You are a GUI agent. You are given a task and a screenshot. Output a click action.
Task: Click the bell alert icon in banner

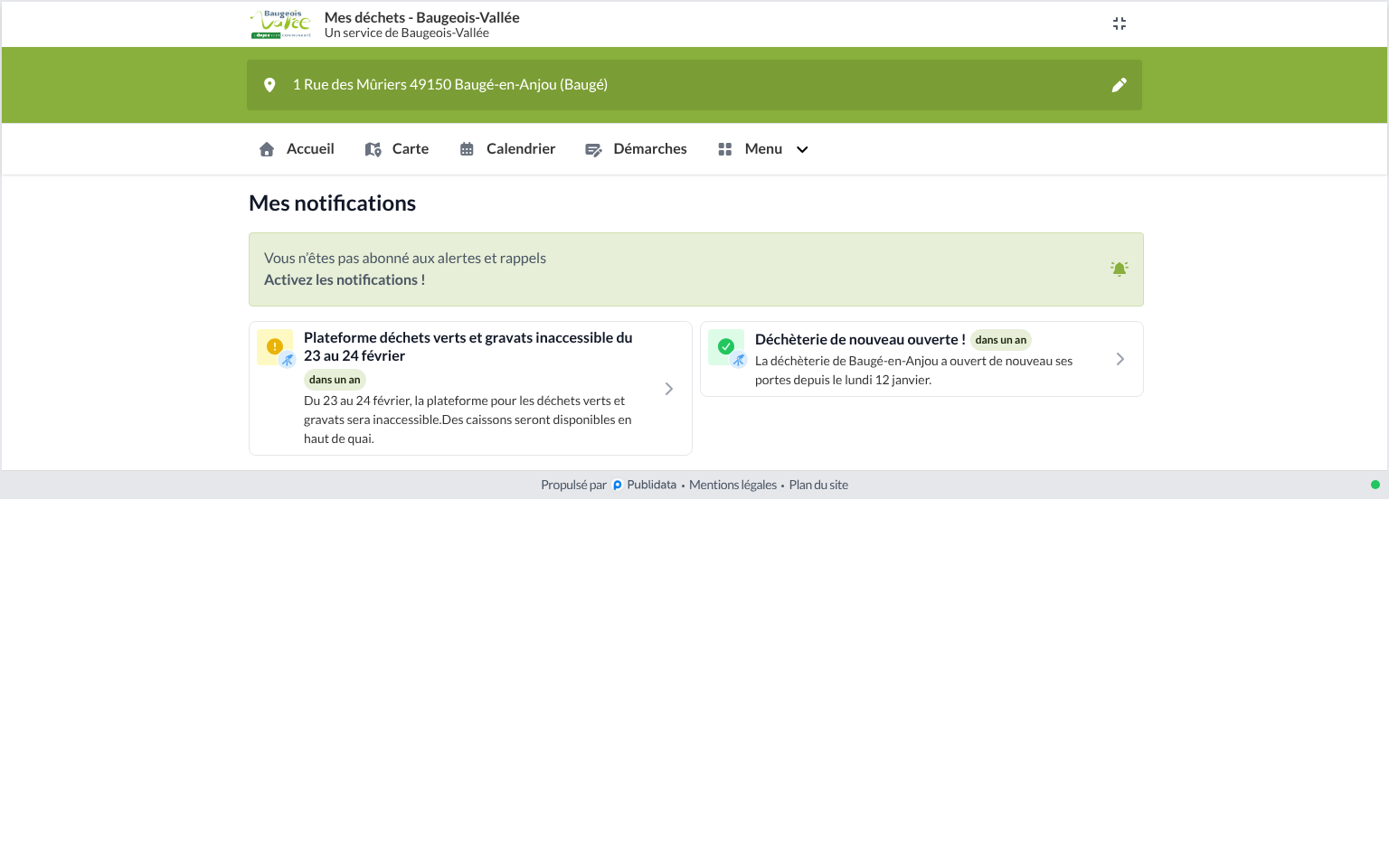(x=1120, y=269)
